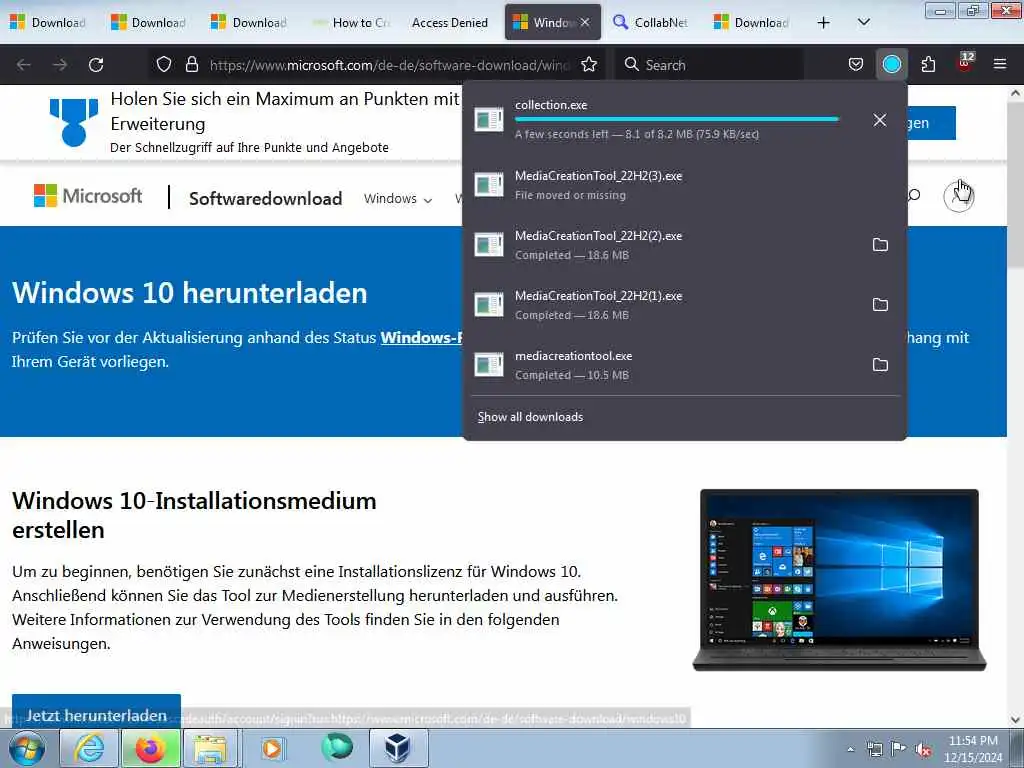Click the collection.exe download progress bar

pos(677,120)
